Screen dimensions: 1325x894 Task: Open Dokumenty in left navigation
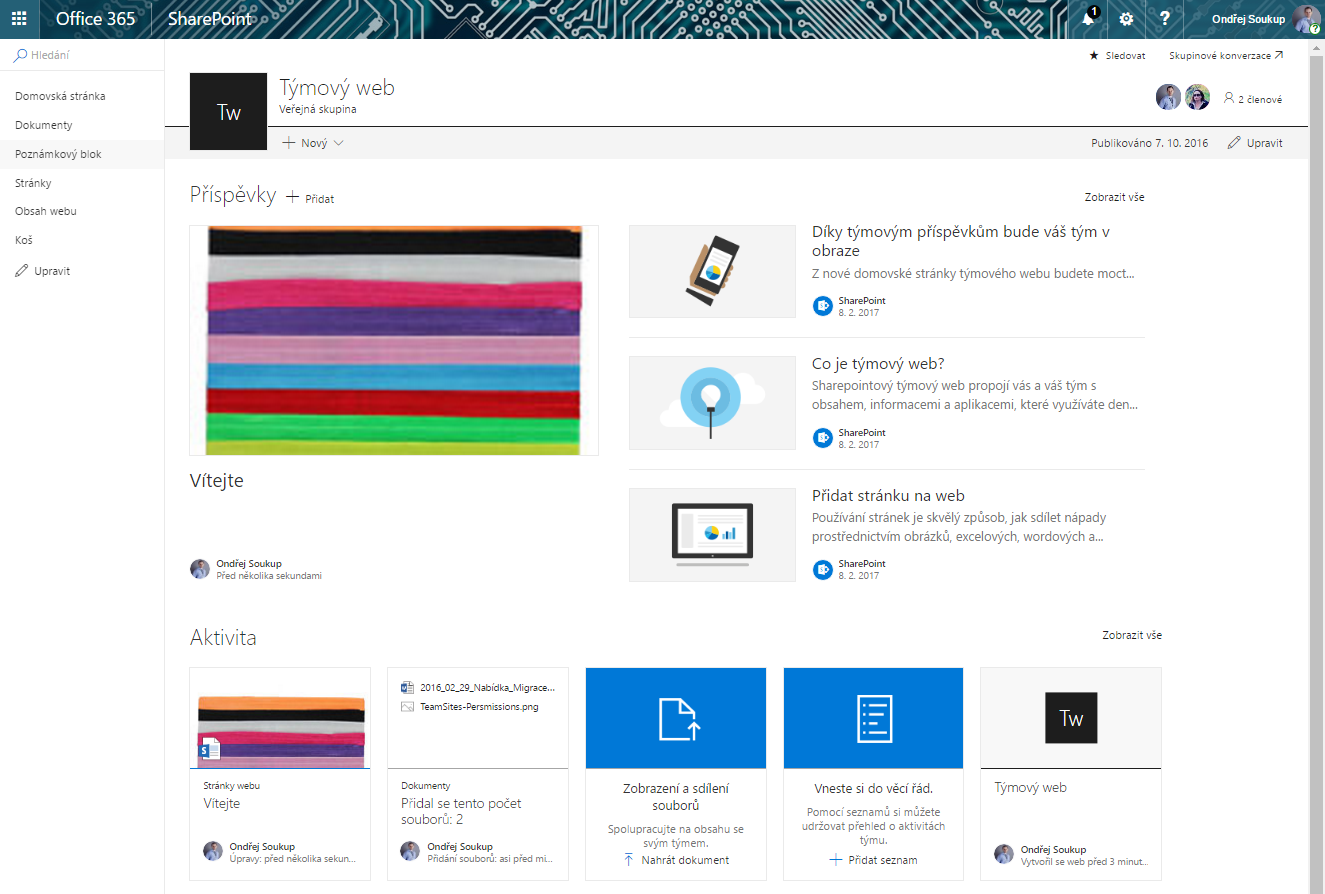pyautogui.click(x=44, y=125)
